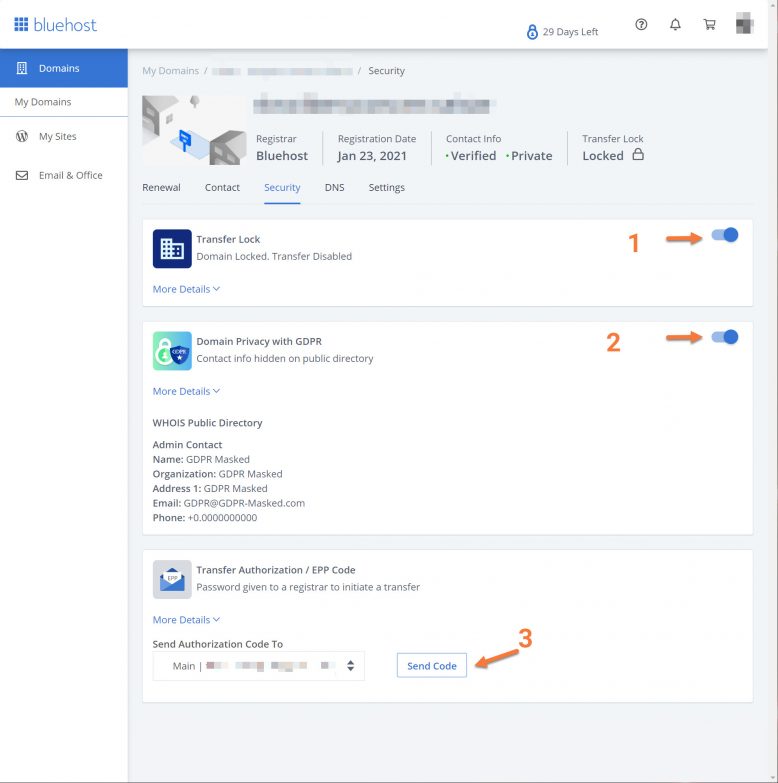Click the Domain Privacy GDPR padlock icon
This screenshot has width=778, height=783.
click(x=172, y=351)
